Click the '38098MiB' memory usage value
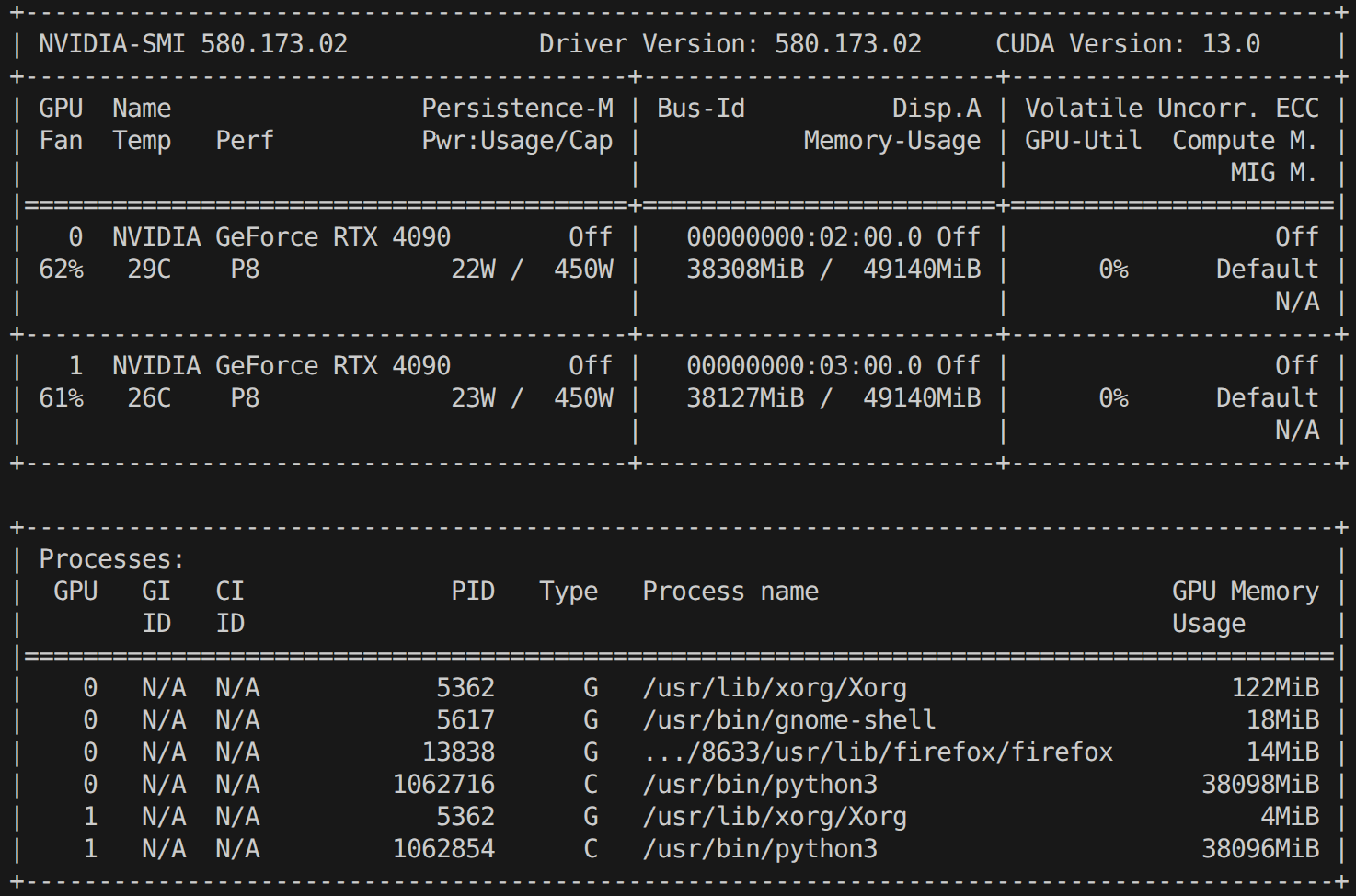This screenshot has height=896, width=1356. point(1260,785)
